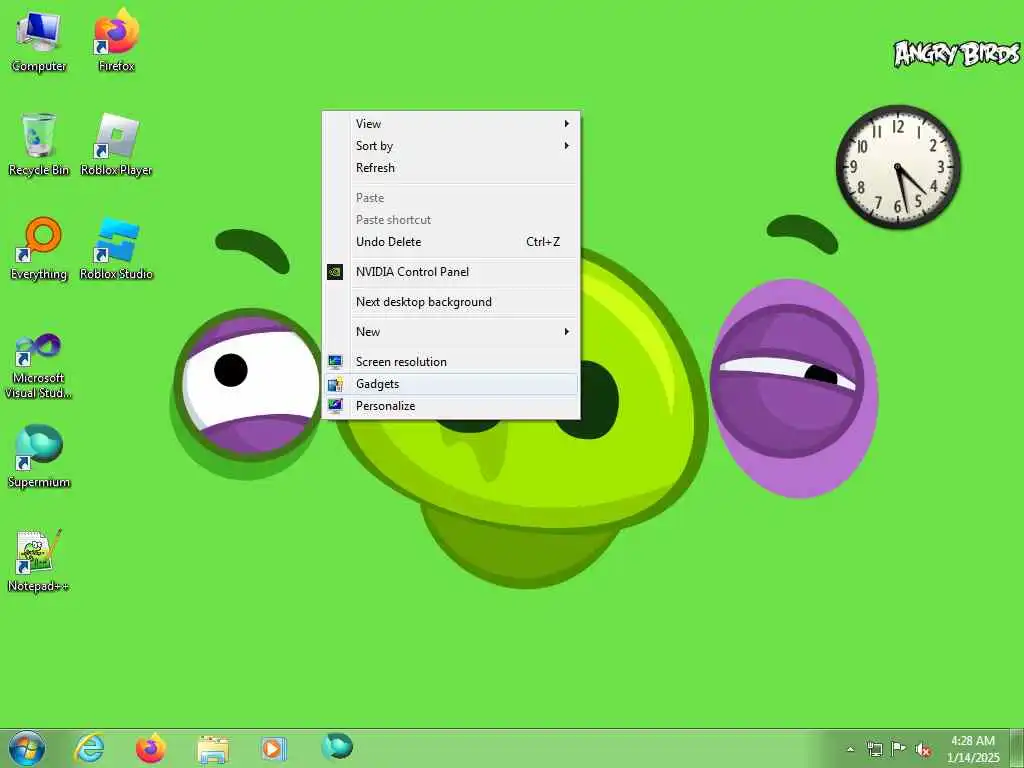1024x768 pixels.
Task: Open Windows Explorer from the taskbar
Action: pos(213,749)
